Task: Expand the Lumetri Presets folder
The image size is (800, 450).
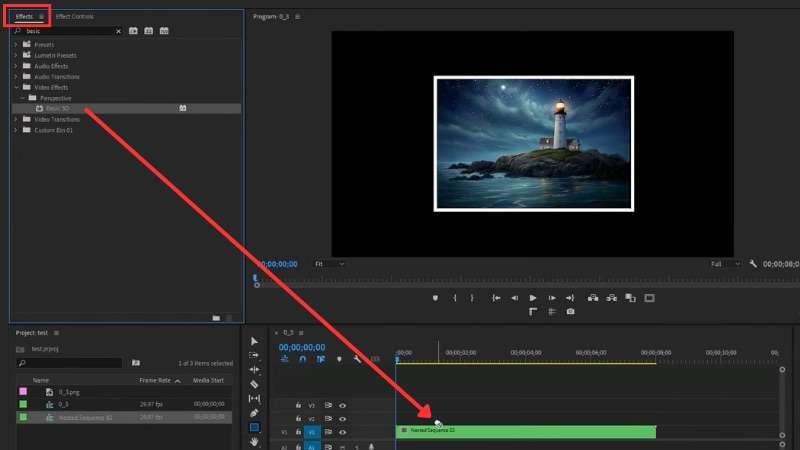Action: tap(15, 55)
